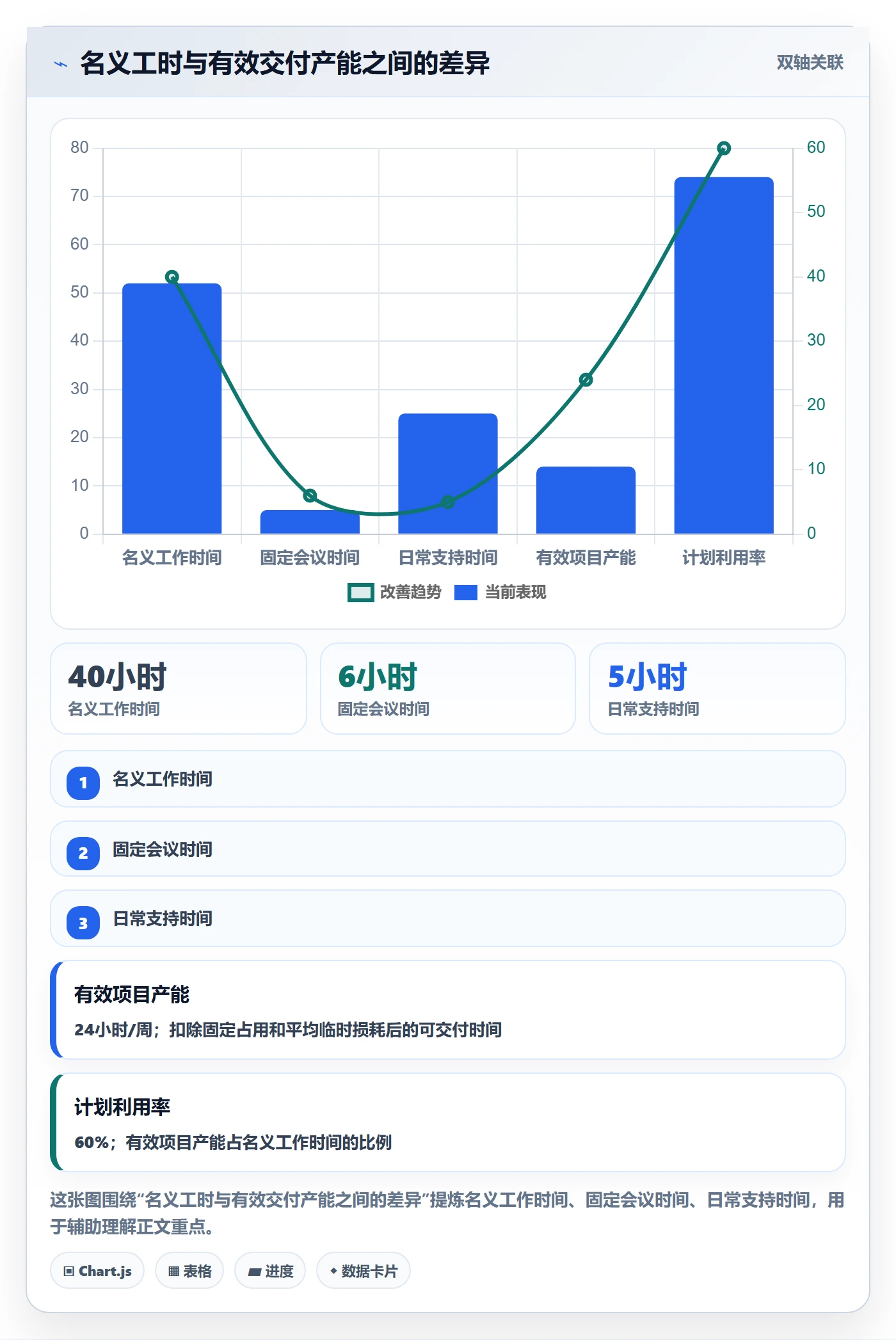
Task: Click the 表格 tag
Action: pyautogui.click(x=189, y=1271)
